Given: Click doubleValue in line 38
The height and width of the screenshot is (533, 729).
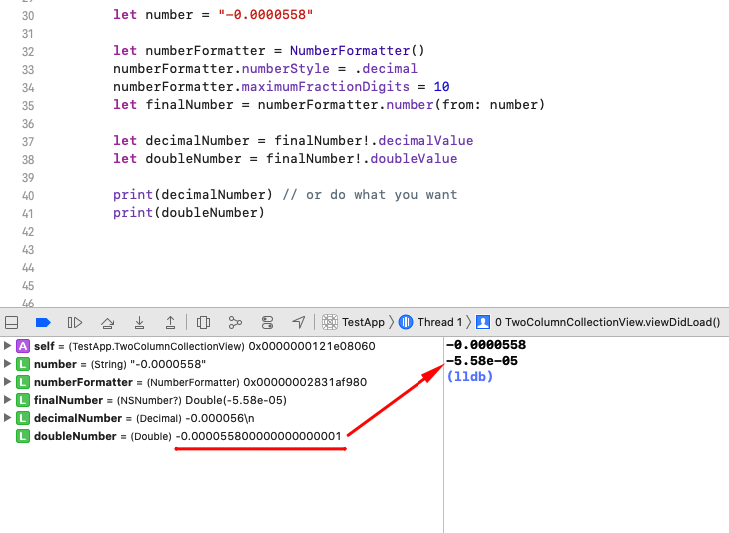Looking at the screenshot, I should [x=413, y=159].
